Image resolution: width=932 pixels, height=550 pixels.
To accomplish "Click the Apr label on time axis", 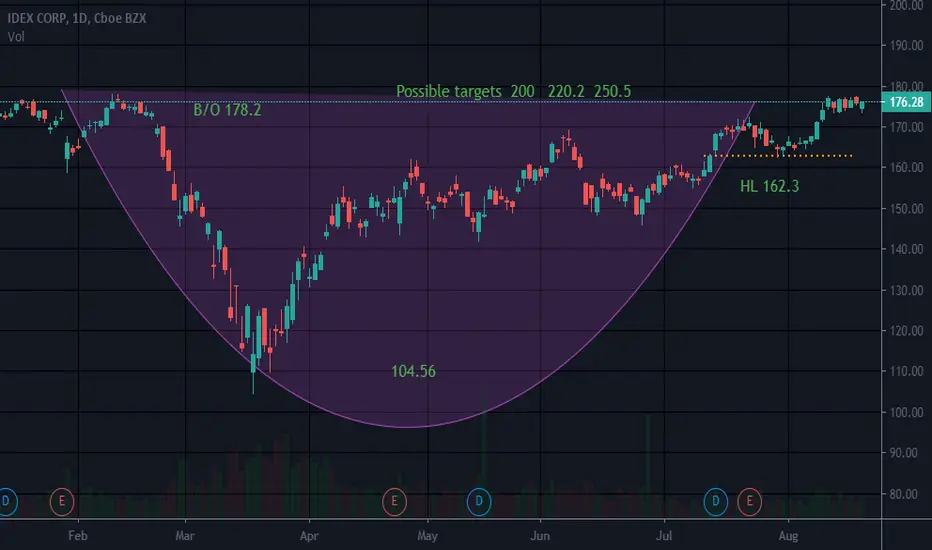I will click(309, 536).
